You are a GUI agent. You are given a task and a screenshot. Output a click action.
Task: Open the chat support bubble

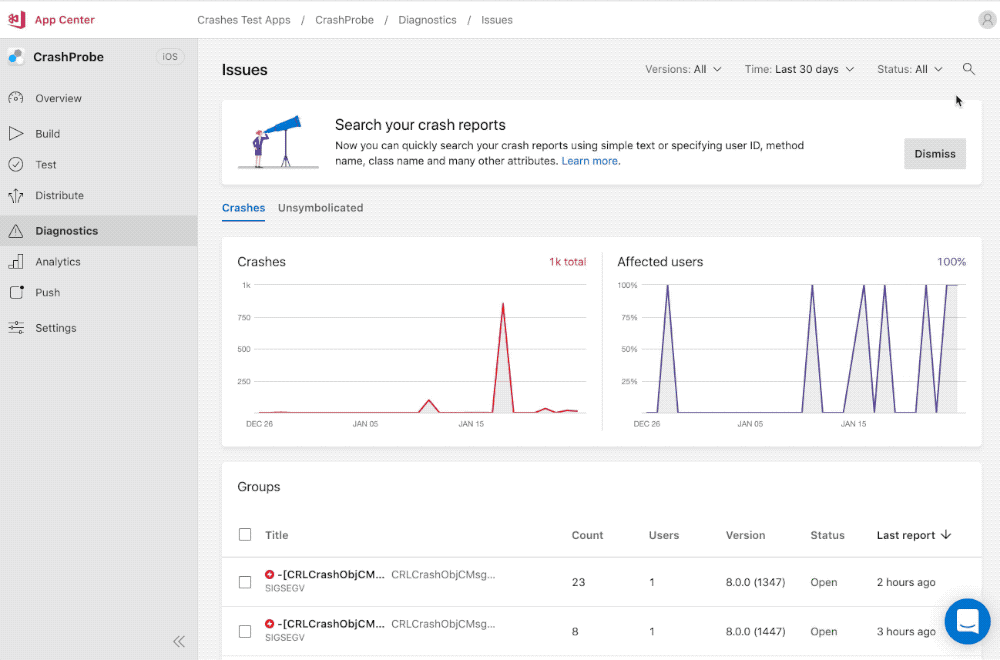[x=967, y=621]
